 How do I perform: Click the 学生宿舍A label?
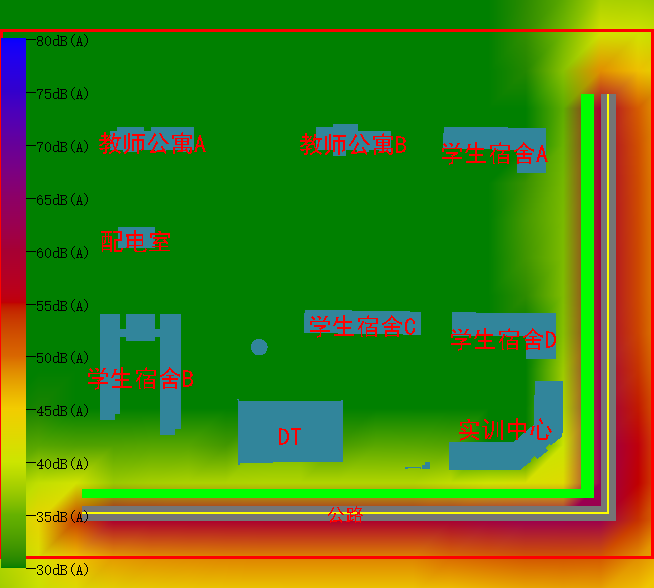click(x=494, y=154)
